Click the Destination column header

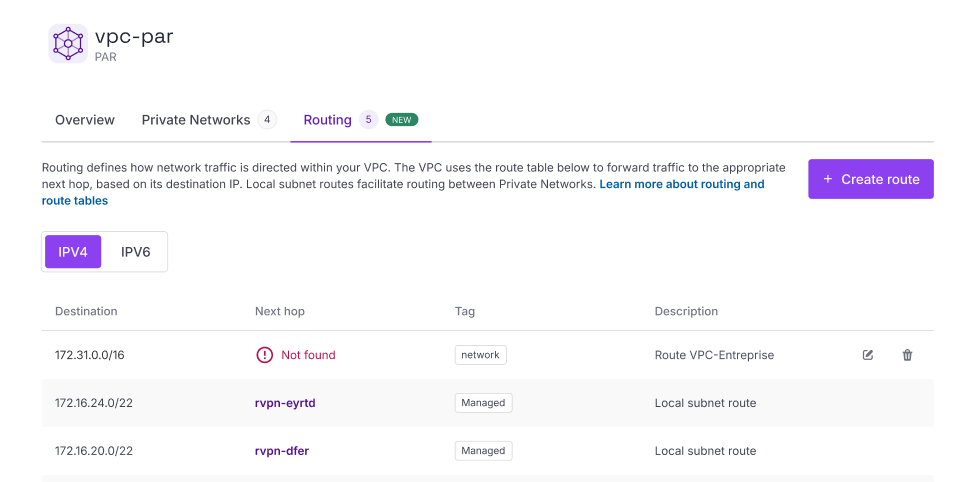(x=86, y=311)
